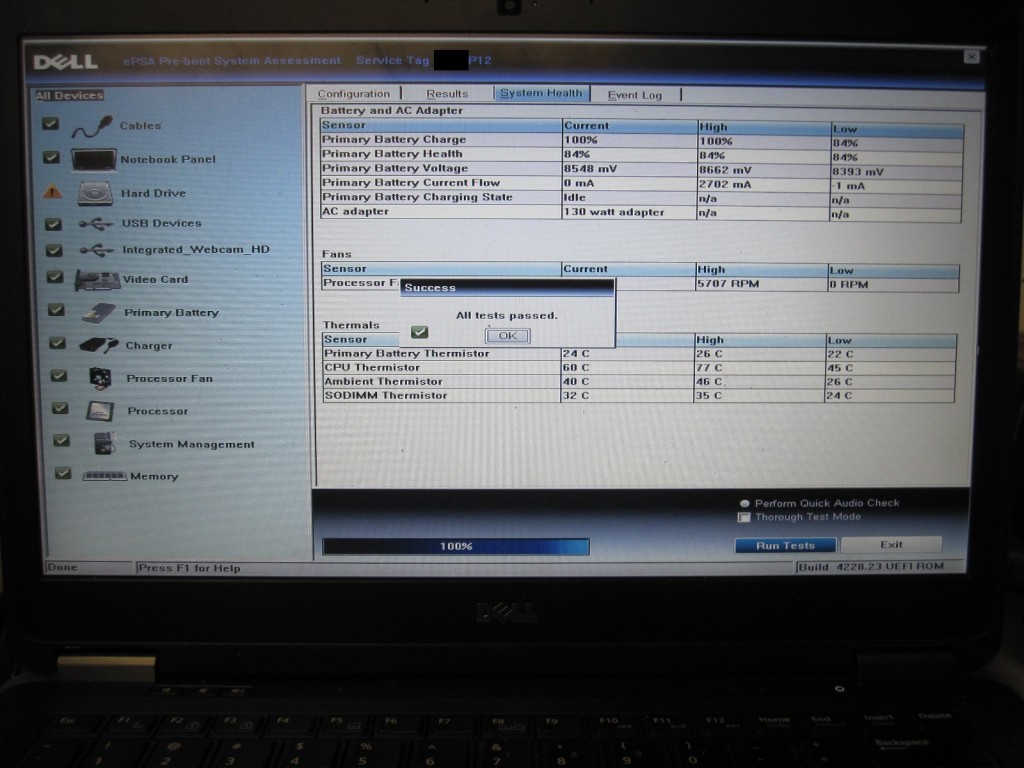Image resolution: width=1024 pixels, height=768 pixels.
Task: Click the Success dialog title bar
Action: click(x=507, y=287)
